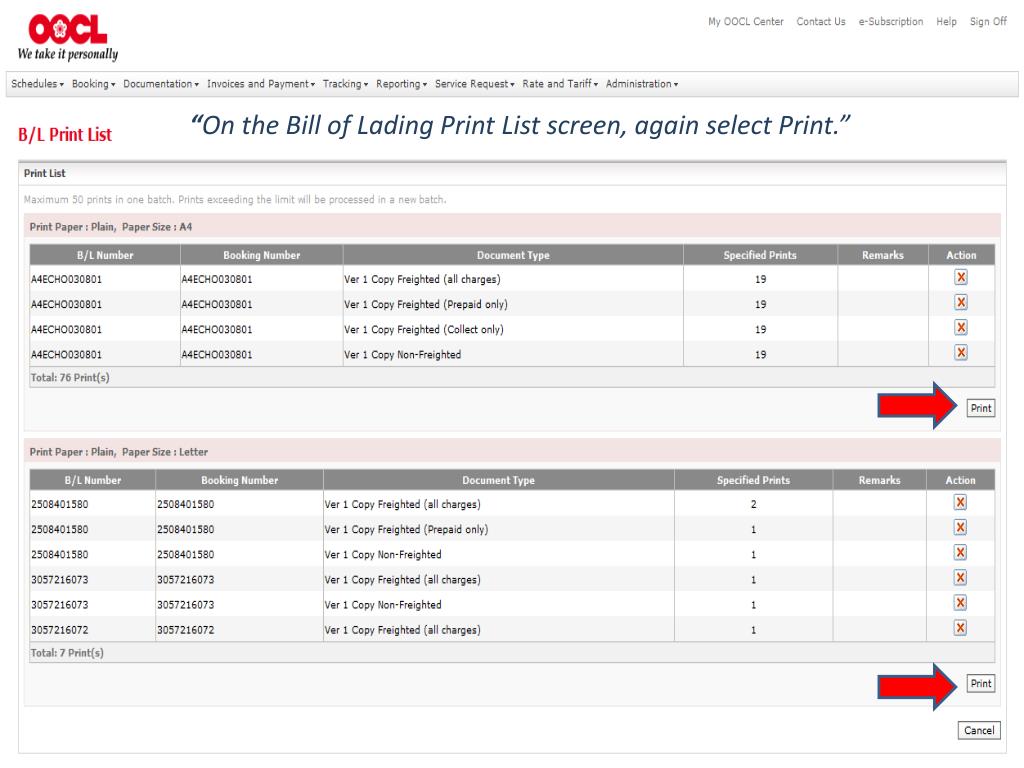Expand Invoices and Payment menu
Image resolution: width=1024 pixels, height=768 pixels.
click(261, 84)
